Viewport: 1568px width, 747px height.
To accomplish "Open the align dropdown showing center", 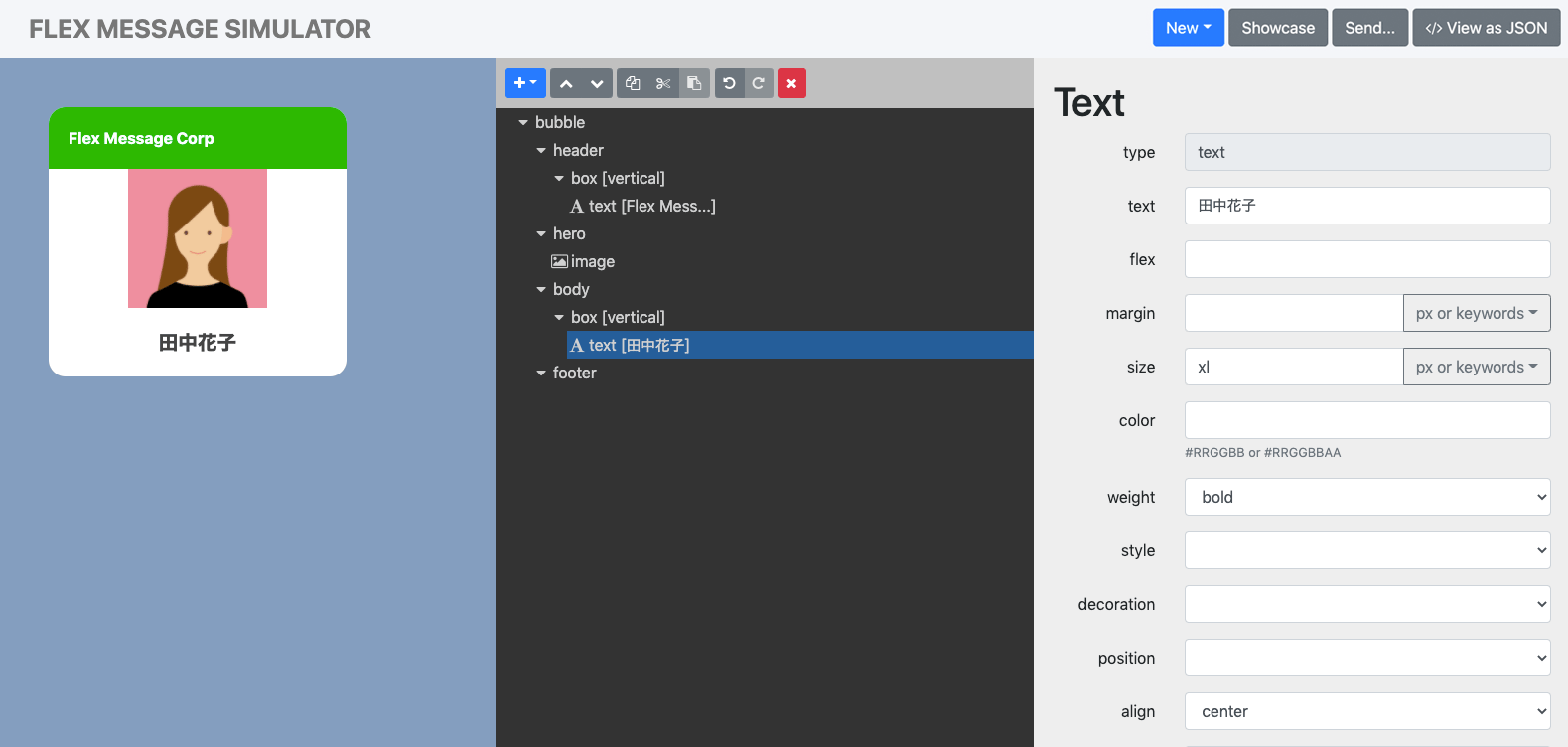I will 1366,711.
